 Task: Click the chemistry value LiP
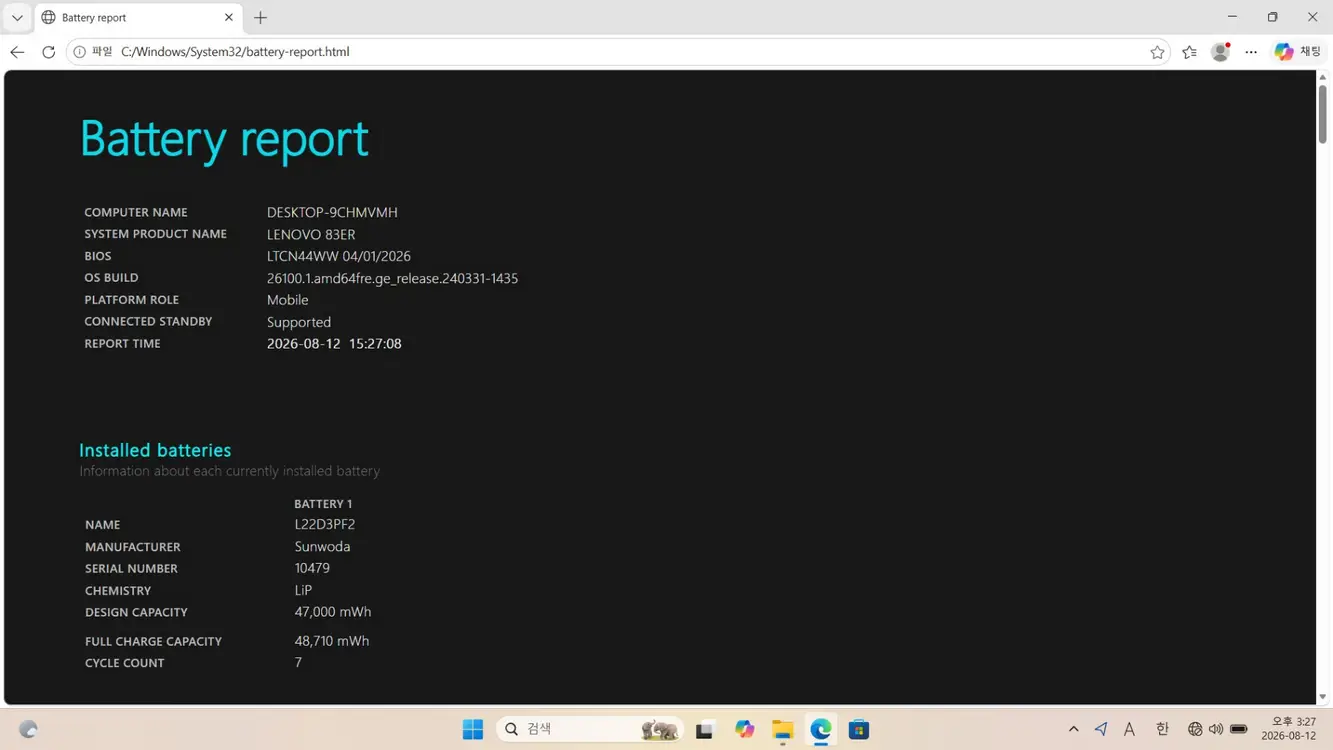coord(303,590)
